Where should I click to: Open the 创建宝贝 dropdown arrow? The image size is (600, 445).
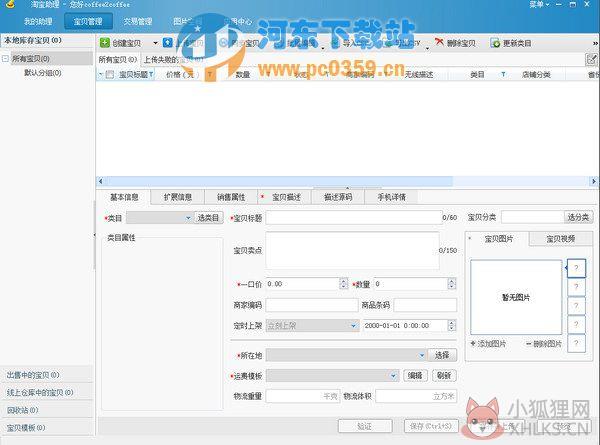tap(155, 43)
